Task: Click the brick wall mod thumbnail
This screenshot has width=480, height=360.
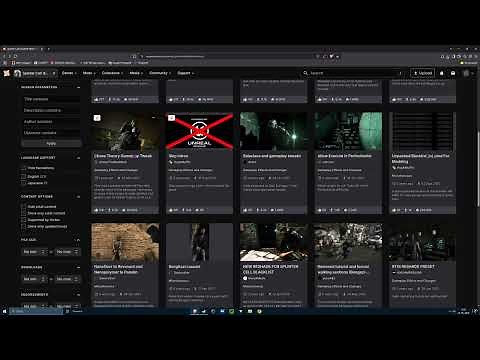Action: click(x=125, y=242)
